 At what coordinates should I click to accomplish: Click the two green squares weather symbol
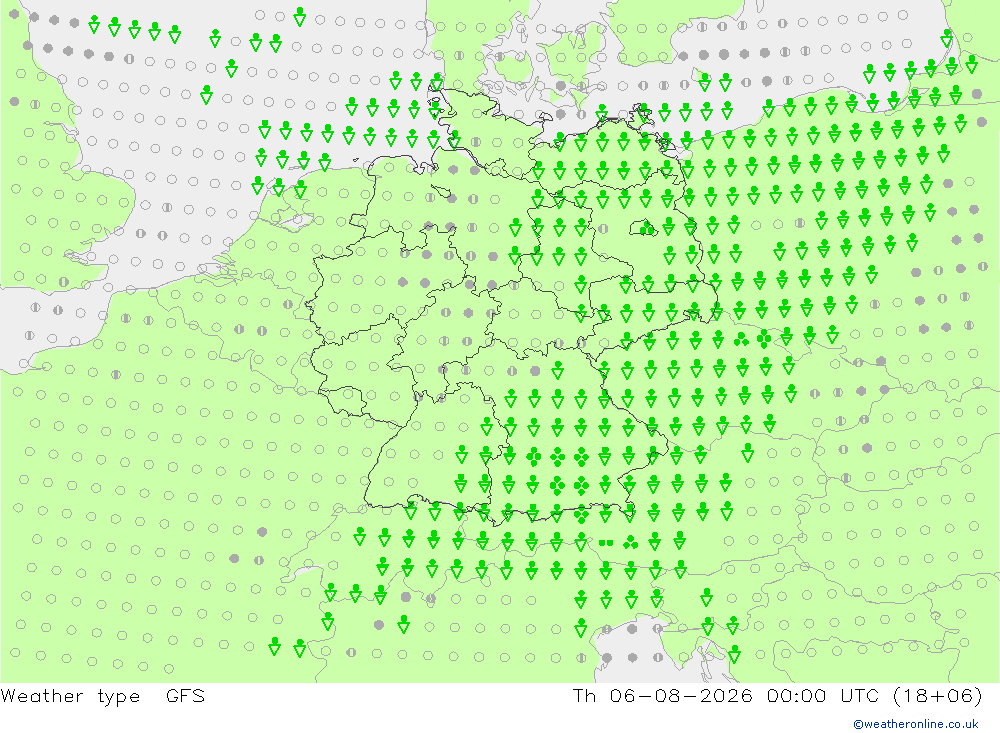(x=606, y=543)
